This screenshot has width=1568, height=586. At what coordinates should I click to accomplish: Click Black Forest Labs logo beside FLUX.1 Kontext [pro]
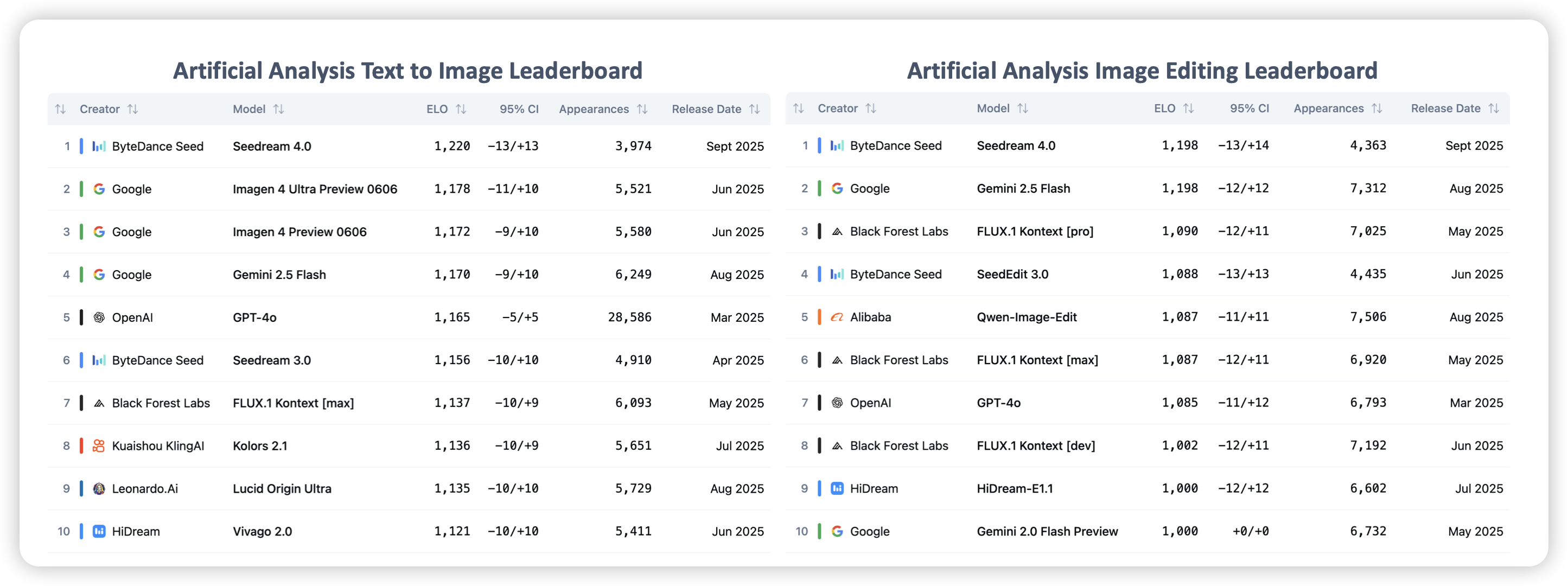click(x=837, y=232)
